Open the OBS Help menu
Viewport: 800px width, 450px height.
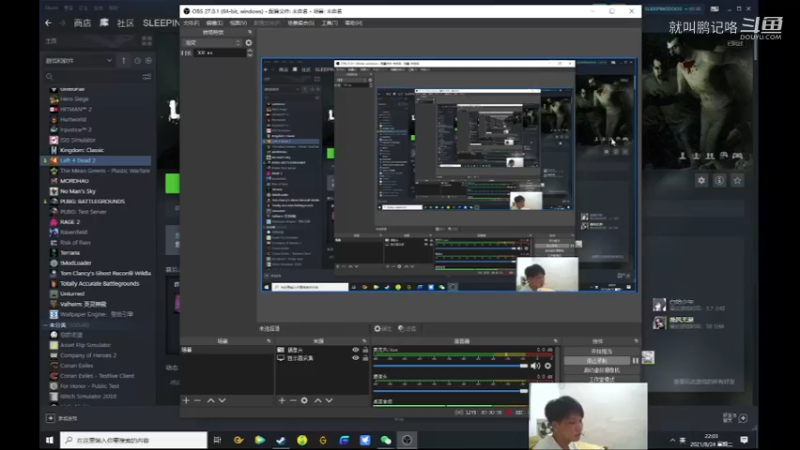(x=353, y=23)
